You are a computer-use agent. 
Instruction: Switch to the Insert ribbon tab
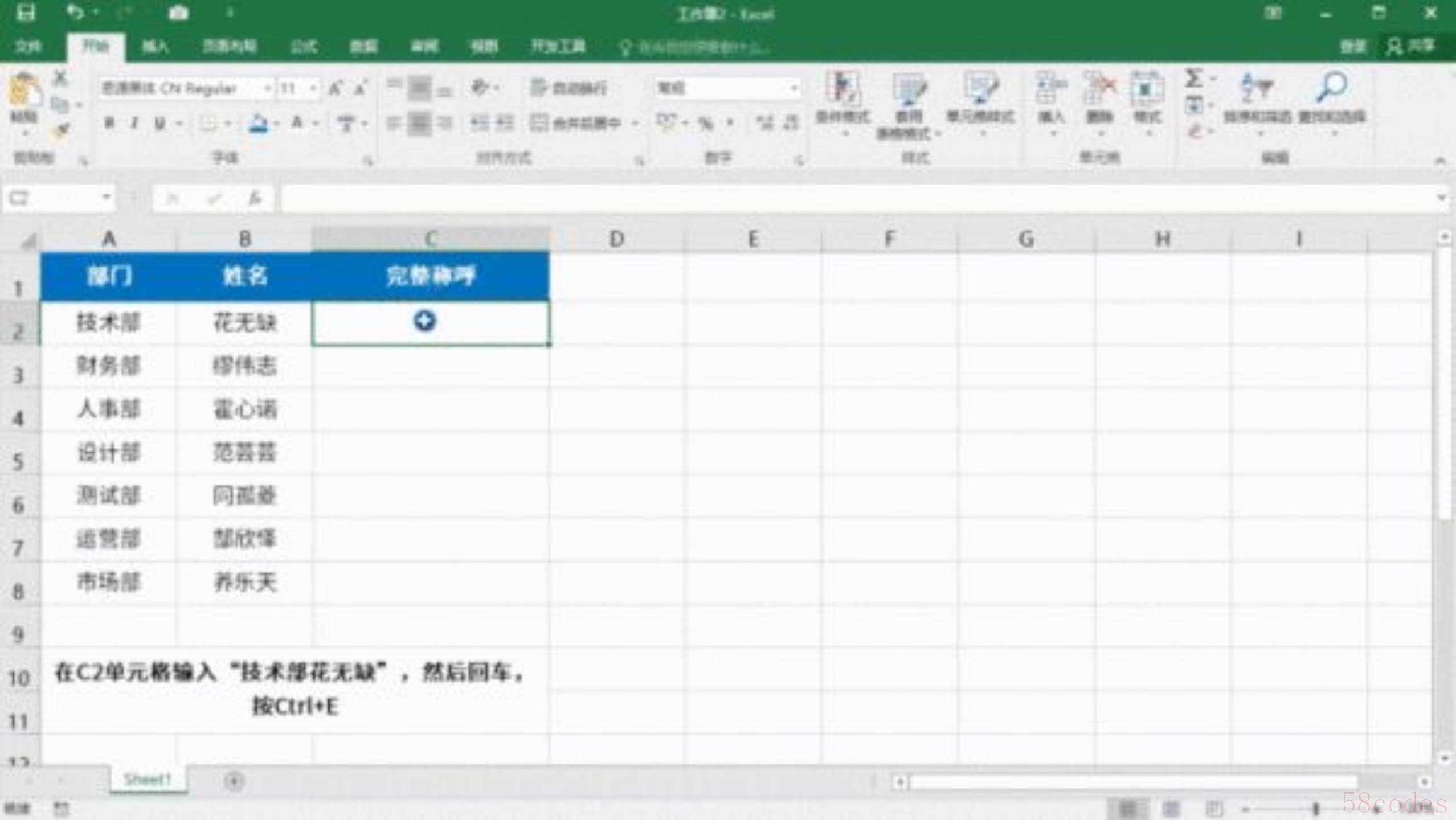click(155, 47)
